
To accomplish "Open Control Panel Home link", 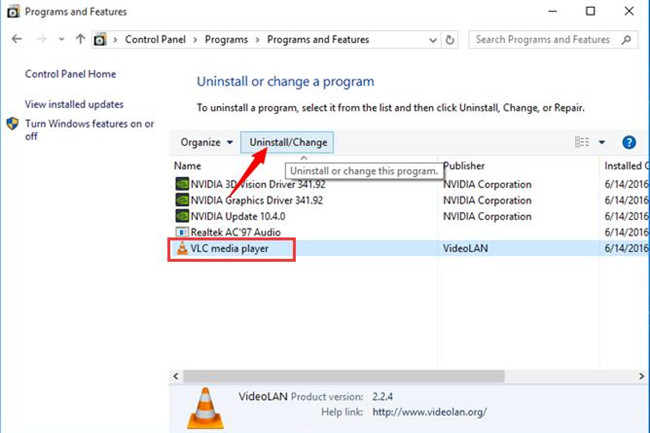I will pyautogui.click(x=70, y=74).
